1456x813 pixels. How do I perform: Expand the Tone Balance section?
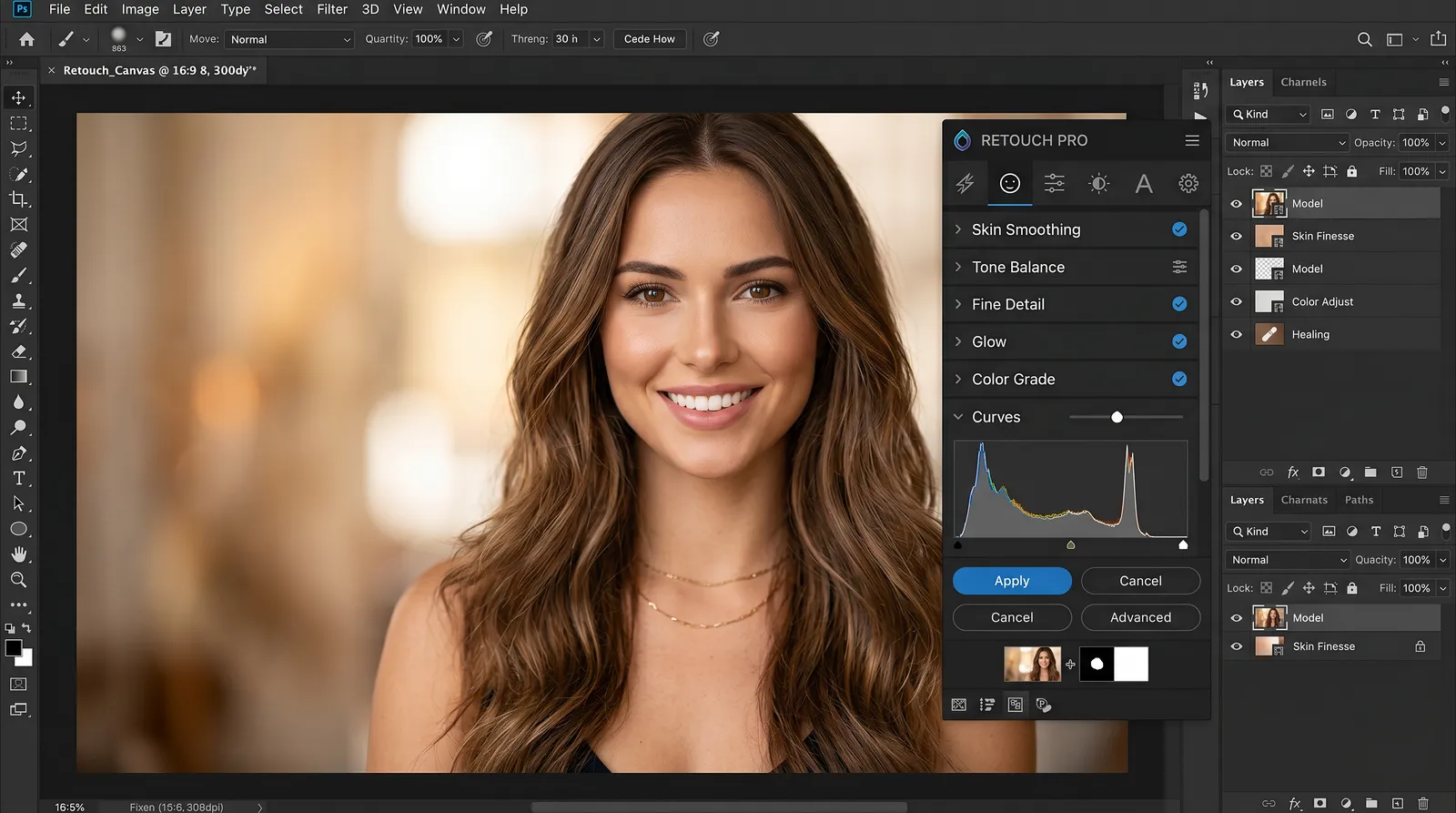pos(958,267)
